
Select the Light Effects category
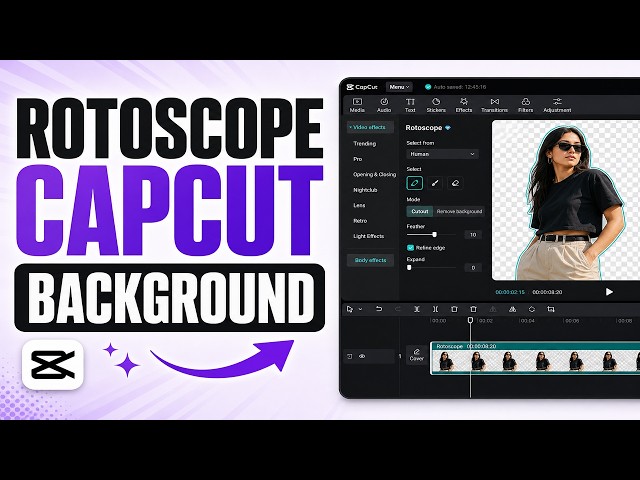pyautogui.click(x=368, y=236)
